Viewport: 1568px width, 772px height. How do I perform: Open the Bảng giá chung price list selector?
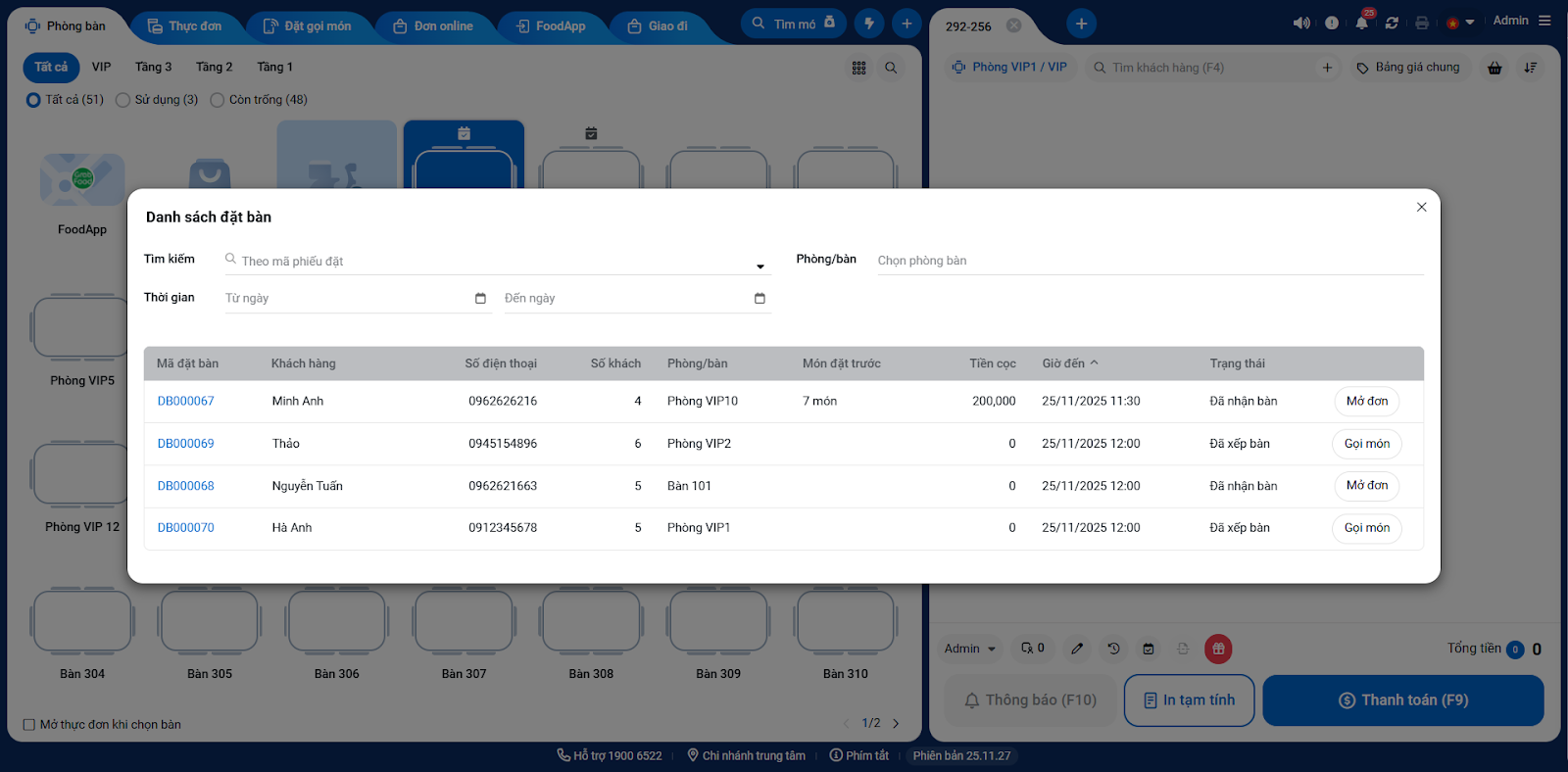pyautogui.click(x=1408, y=68)
